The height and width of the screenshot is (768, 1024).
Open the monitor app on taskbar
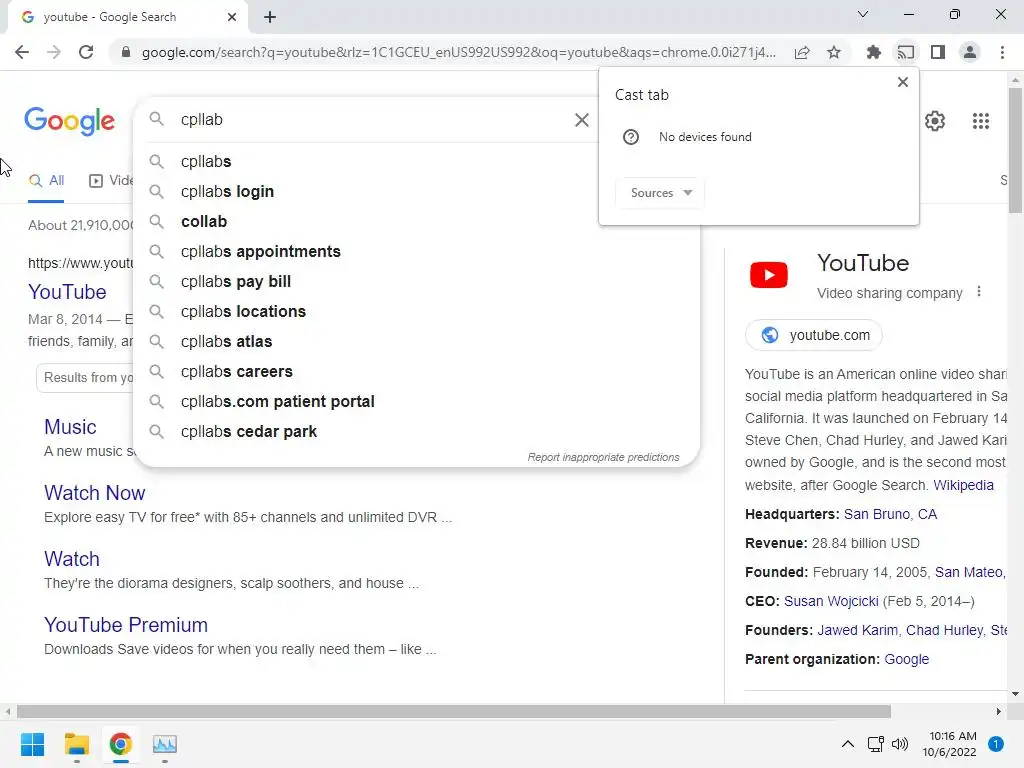pos(165,744)
